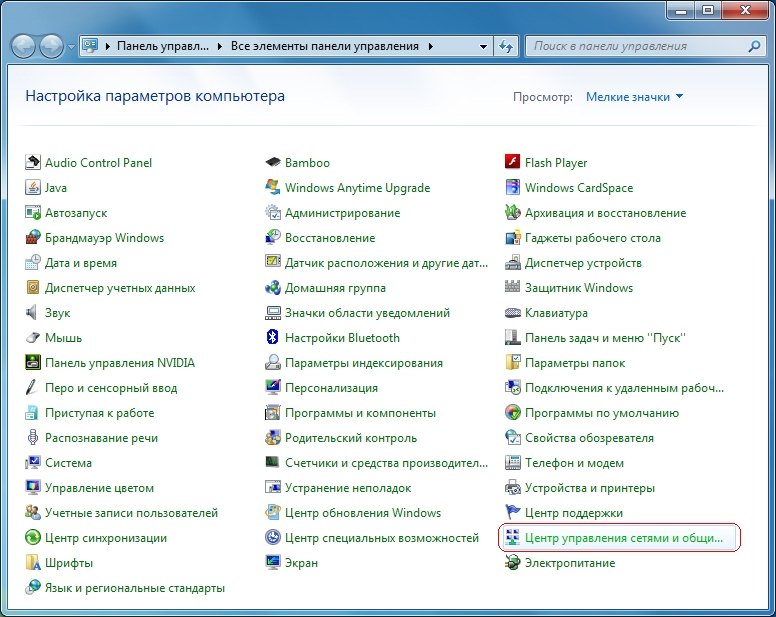This screenshot has width=776, height=617.
Task: Open Диспетчер учетных данных link
Action: coord(120,288)
